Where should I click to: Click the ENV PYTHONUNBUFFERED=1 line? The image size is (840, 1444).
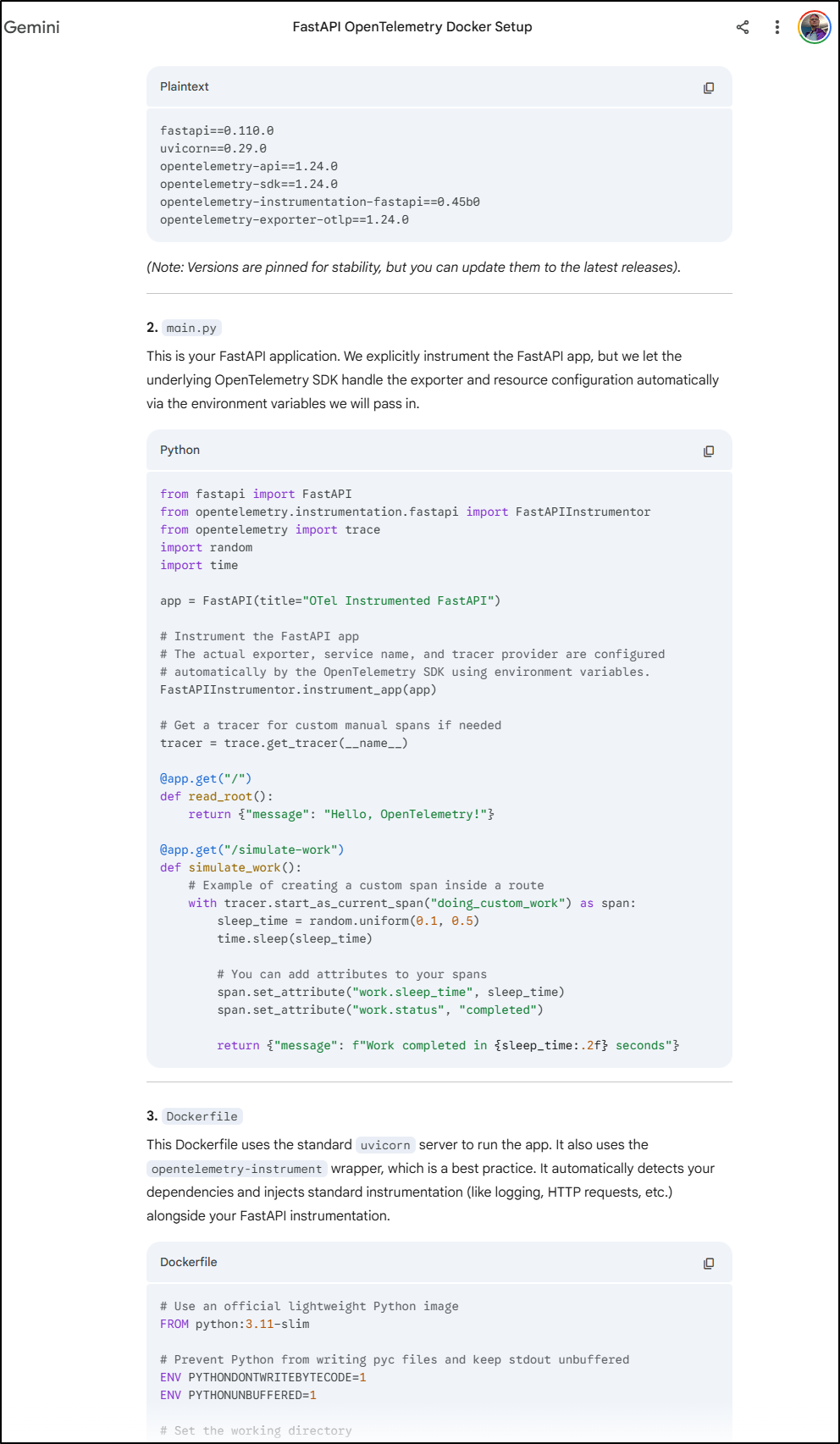238,1395
